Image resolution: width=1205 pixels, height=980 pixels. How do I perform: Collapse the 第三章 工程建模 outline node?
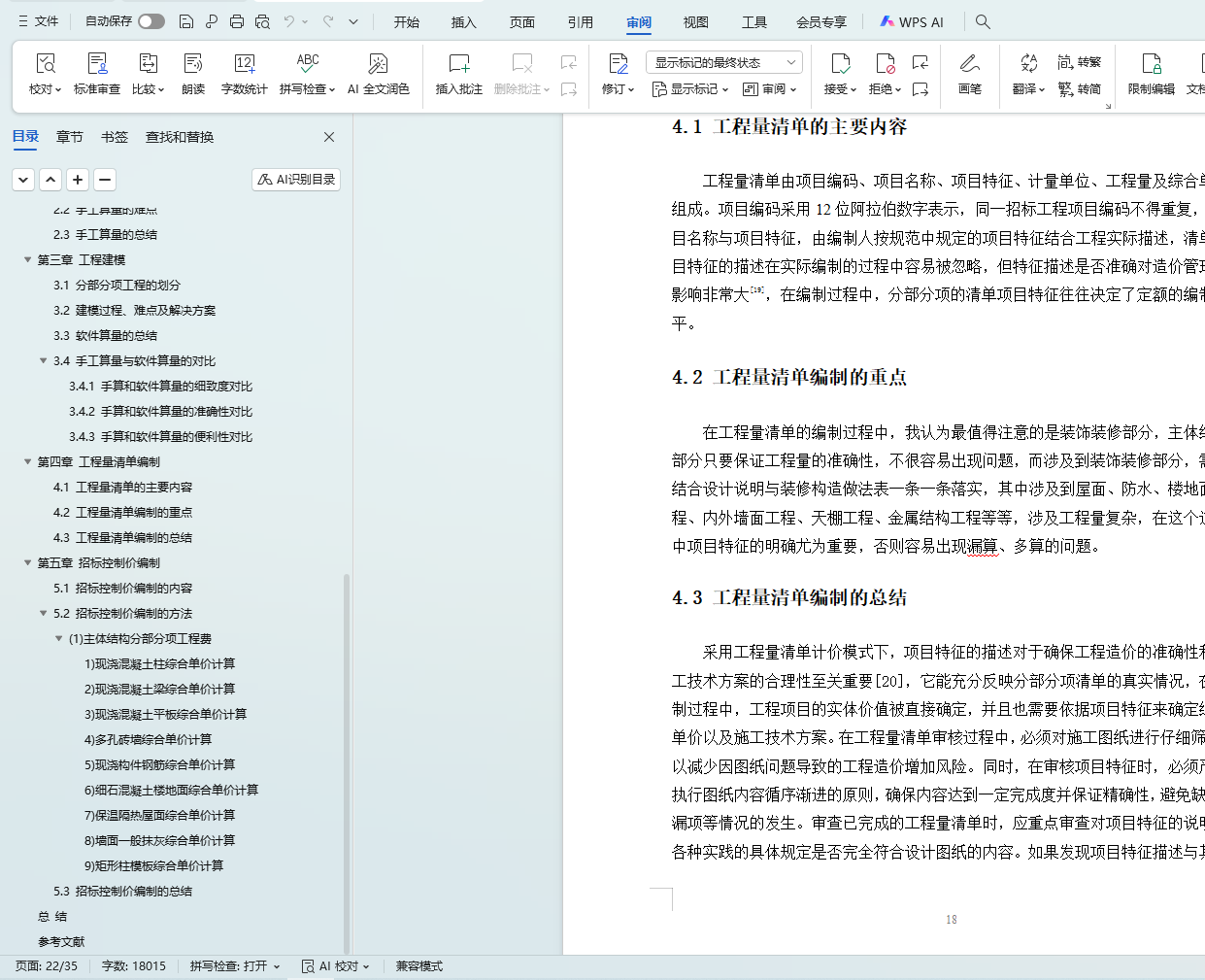pyautogui.click(x=27, y=259)
